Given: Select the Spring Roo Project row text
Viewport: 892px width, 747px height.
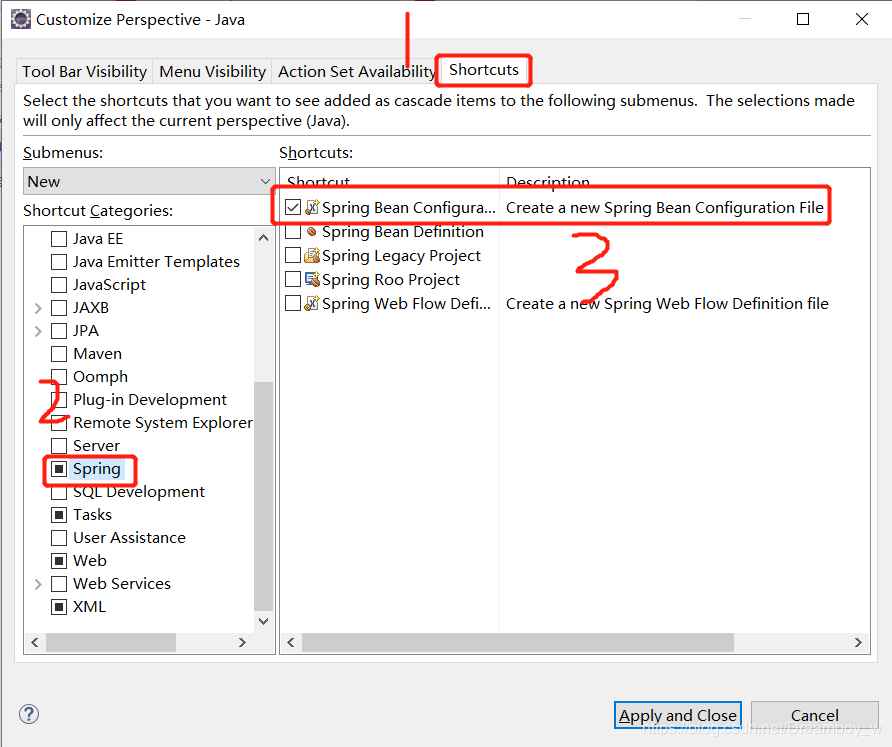Looking at the screenshot, I should pyautogui.click(x=391, y=279).
